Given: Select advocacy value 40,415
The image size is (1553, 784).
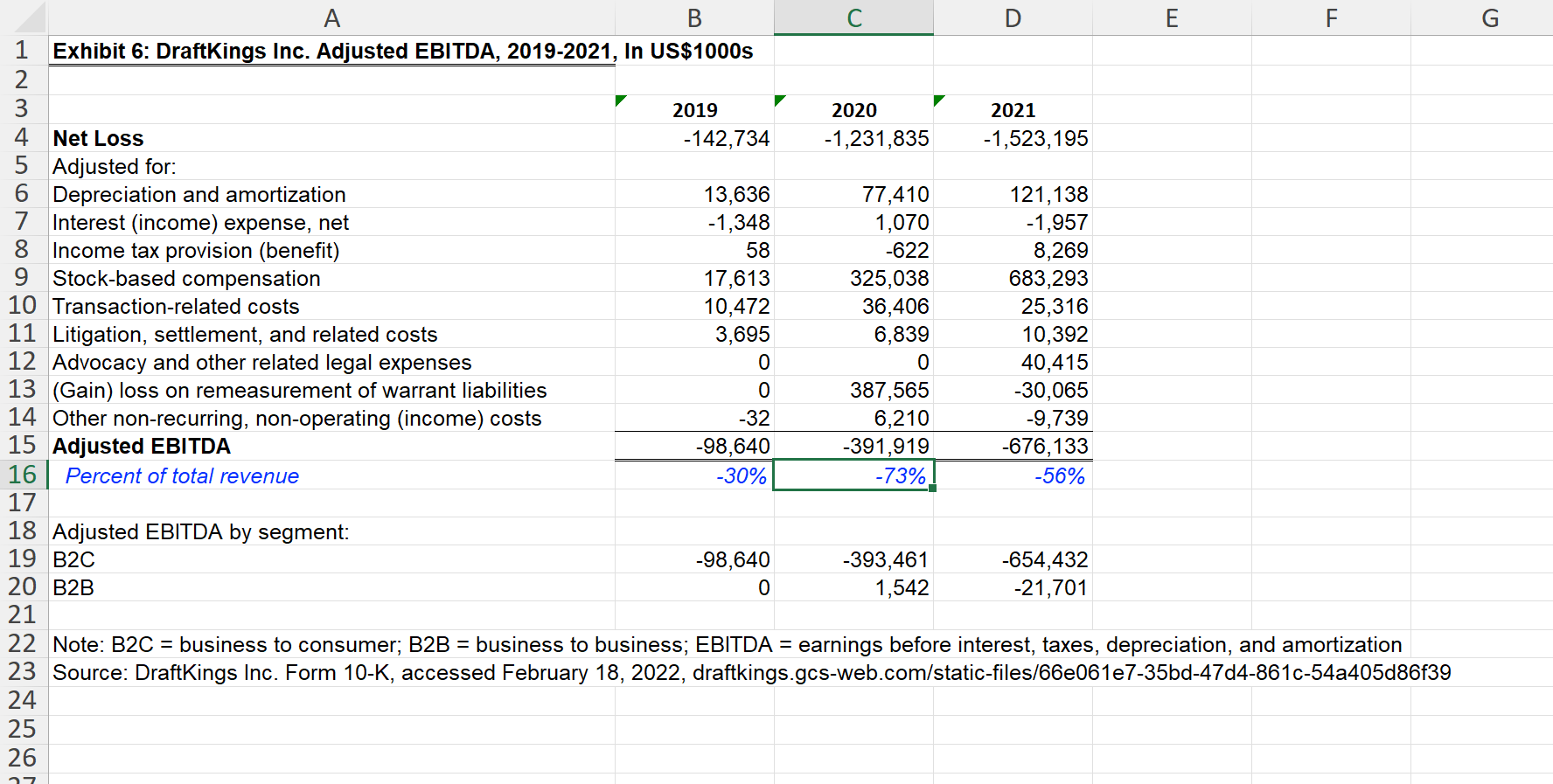Looking at the screenshot, I should pyautogui.click(x=1013, y=362).
